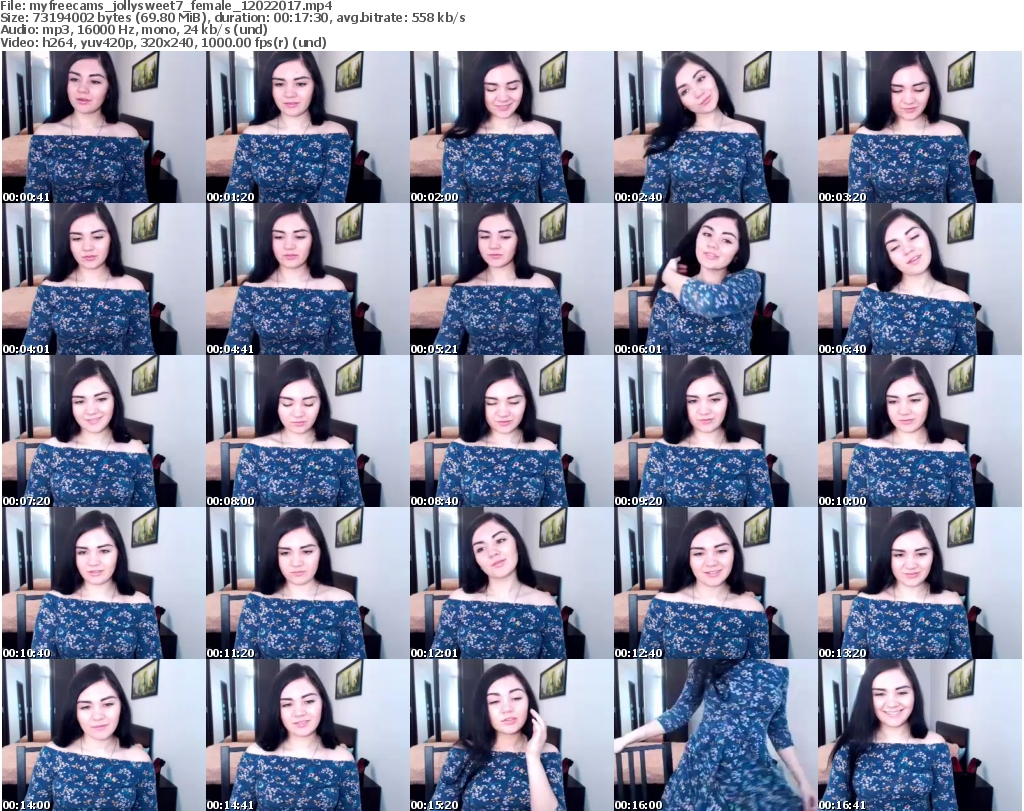Select the thumbnail frame stamped 00:10:40
The width and height of the screenshot is (1024, 811).
[103, 583]
